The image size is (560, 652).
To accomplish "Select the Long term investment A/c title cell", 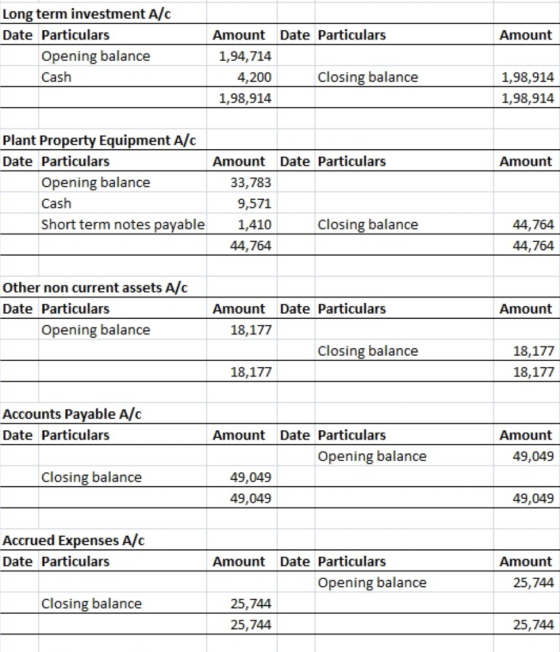I will click(86, 14).
